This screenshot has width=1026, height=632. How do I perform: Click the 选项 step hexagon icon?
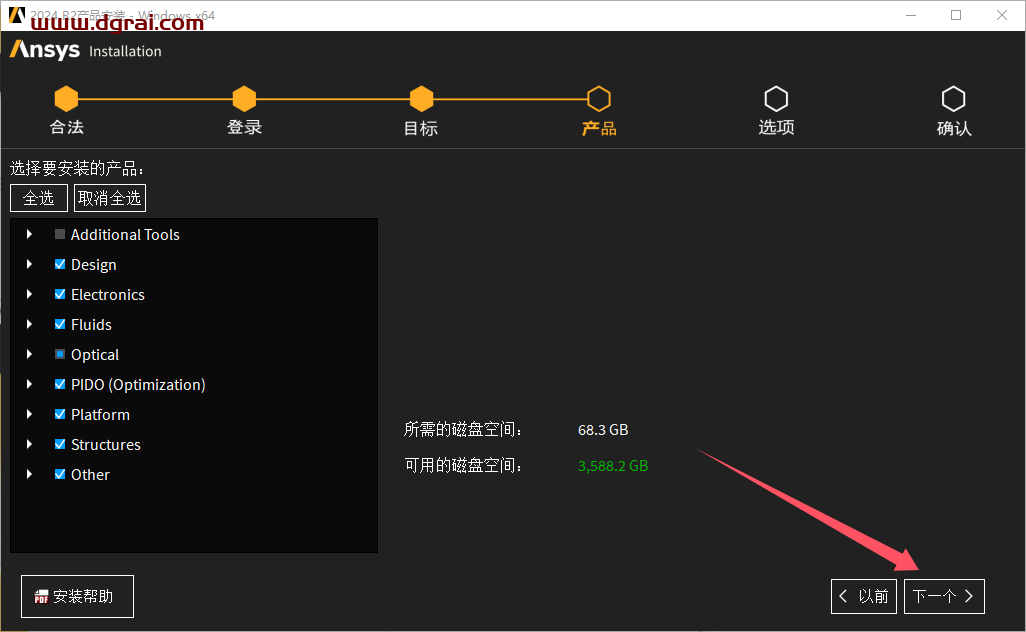tap(776, 99)
